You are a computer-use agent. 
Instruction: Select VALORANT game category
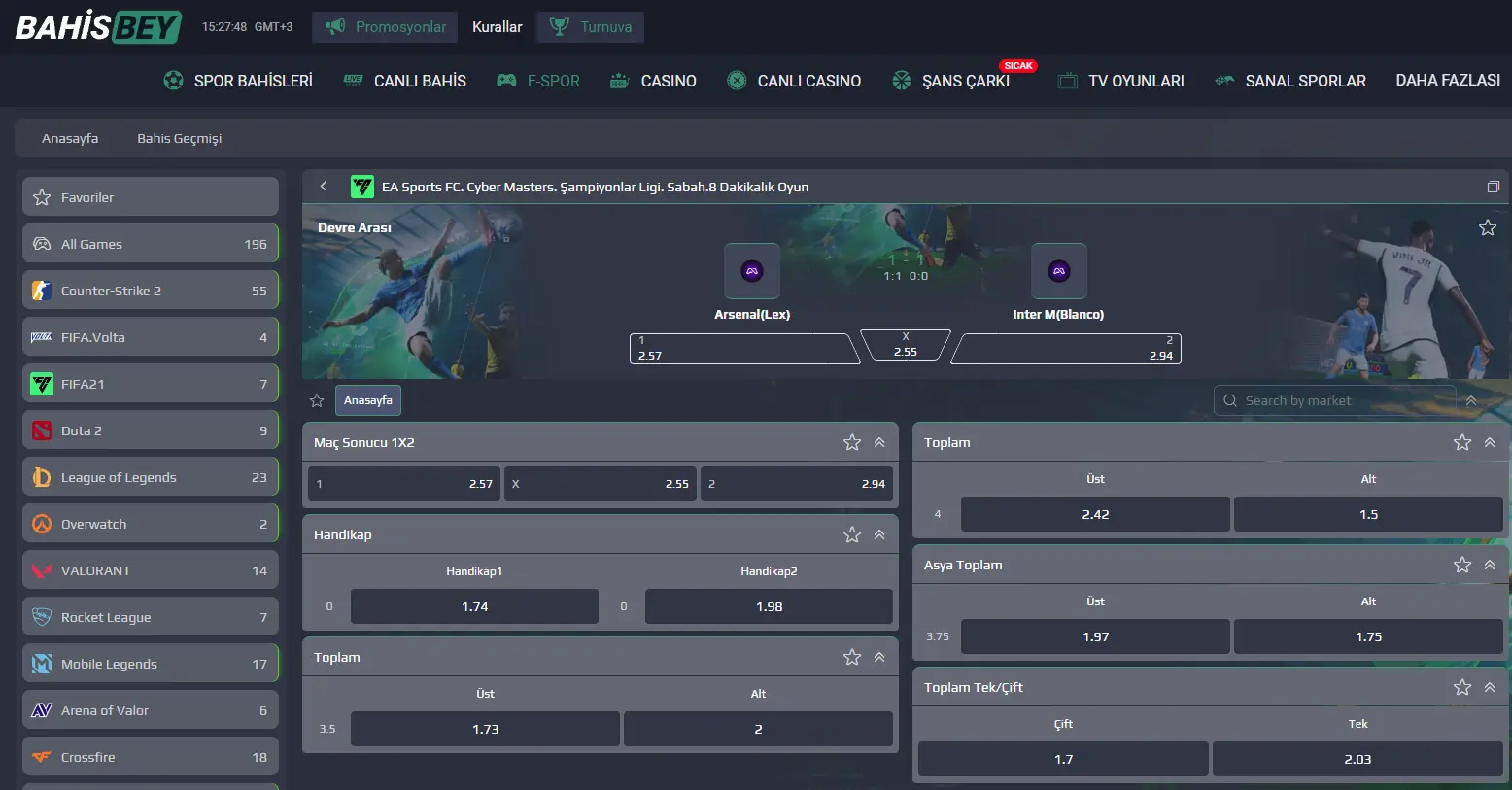[151, 569]
